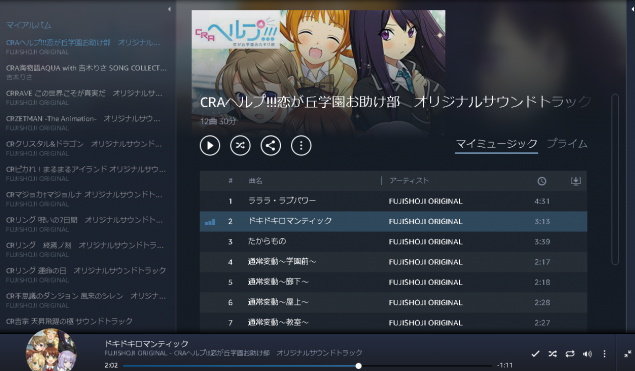Screen dimensions: 635x371
Task: Collapse the right panel using the top-right arrow
Action: (632, 9)
